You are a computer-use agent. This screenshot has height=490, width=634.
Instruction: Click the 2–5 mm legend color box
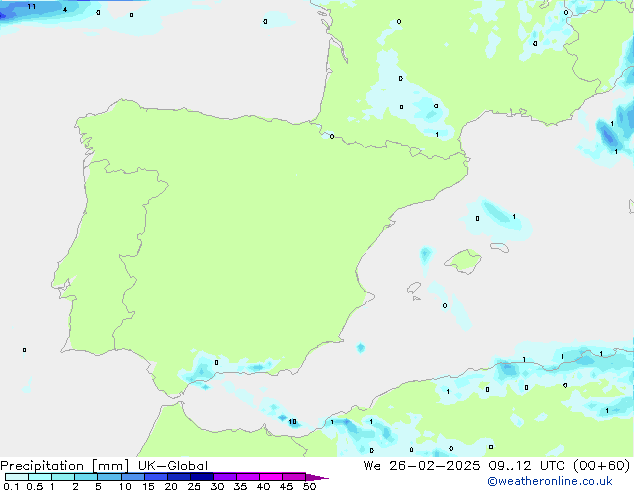point(86,477)
